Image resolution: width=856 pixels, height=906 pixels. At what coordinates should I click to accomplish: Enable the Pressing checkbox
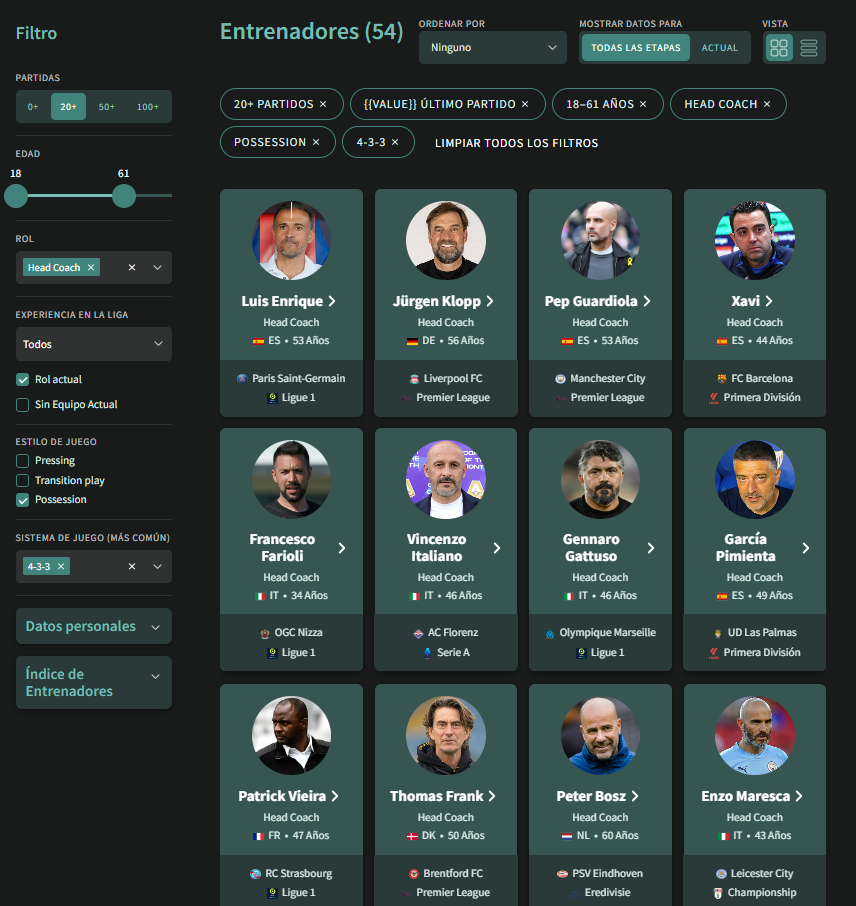click(x=23, y=461)
